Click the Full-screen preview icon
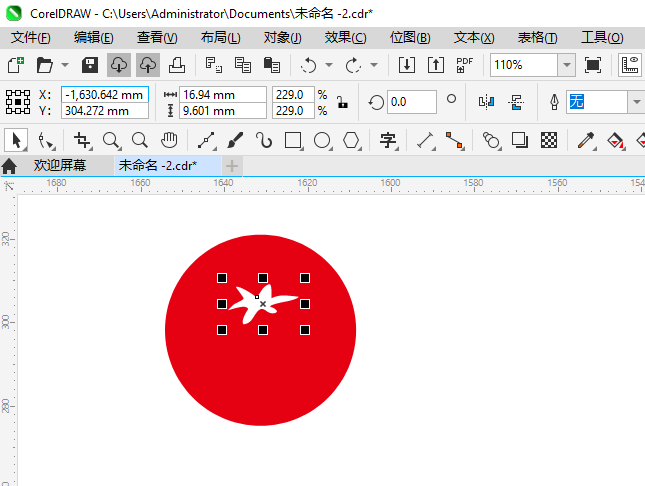This screenshot has width=645, height=486. [593, 65]
